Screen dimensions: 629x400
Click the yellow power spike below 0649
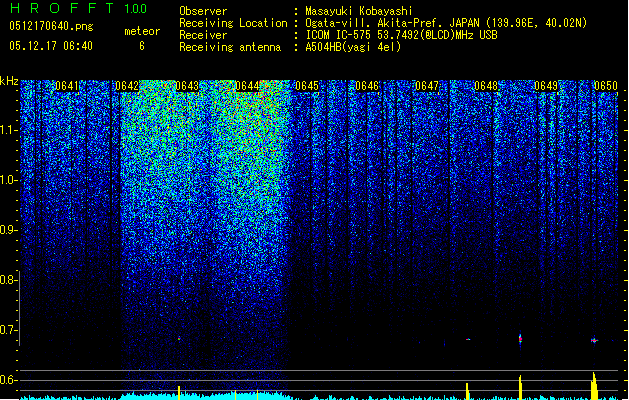tap(520, 387)
